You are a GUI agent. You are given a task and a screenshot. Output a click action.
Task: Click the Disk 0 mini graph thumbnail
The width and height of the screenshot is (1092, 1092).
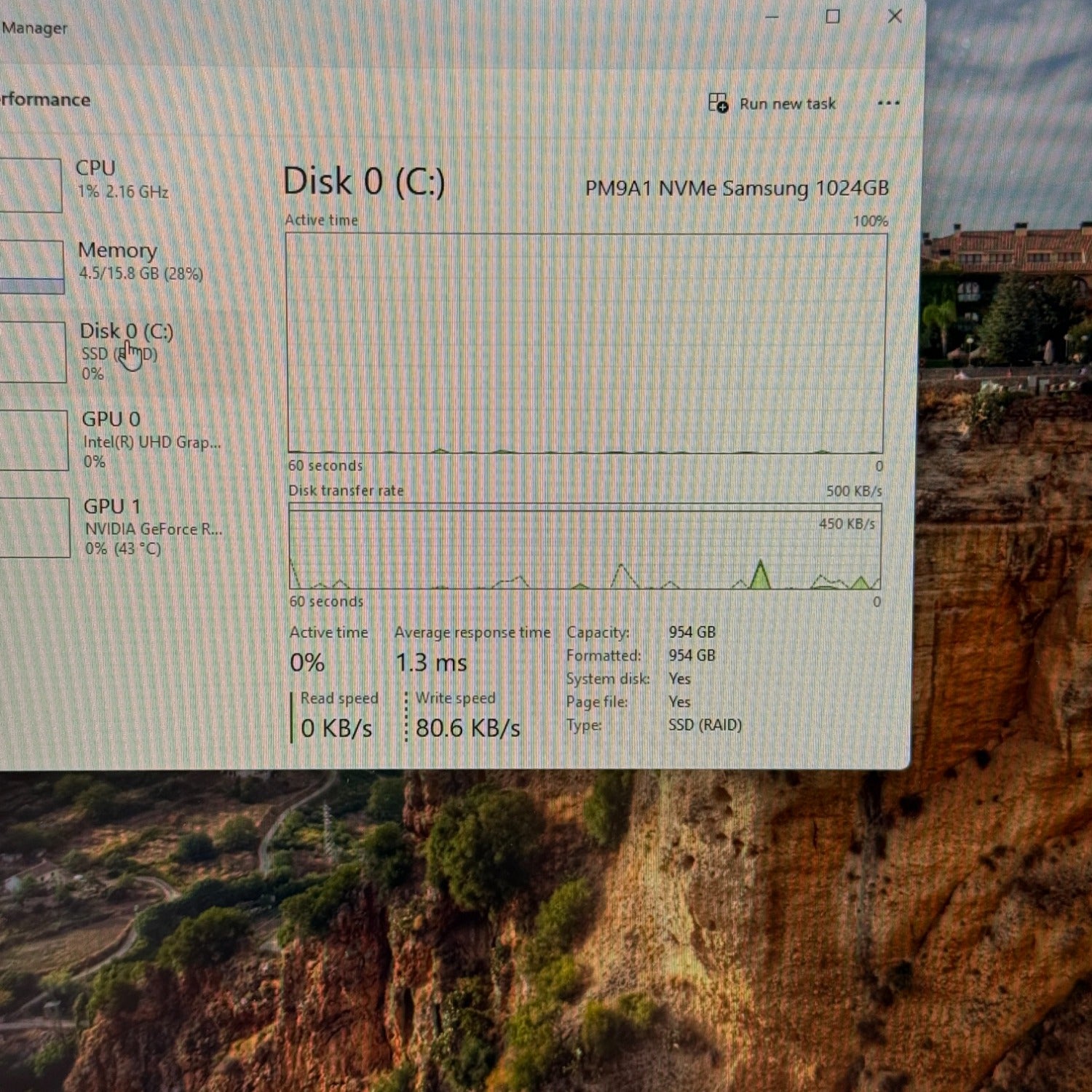[32, 352]
